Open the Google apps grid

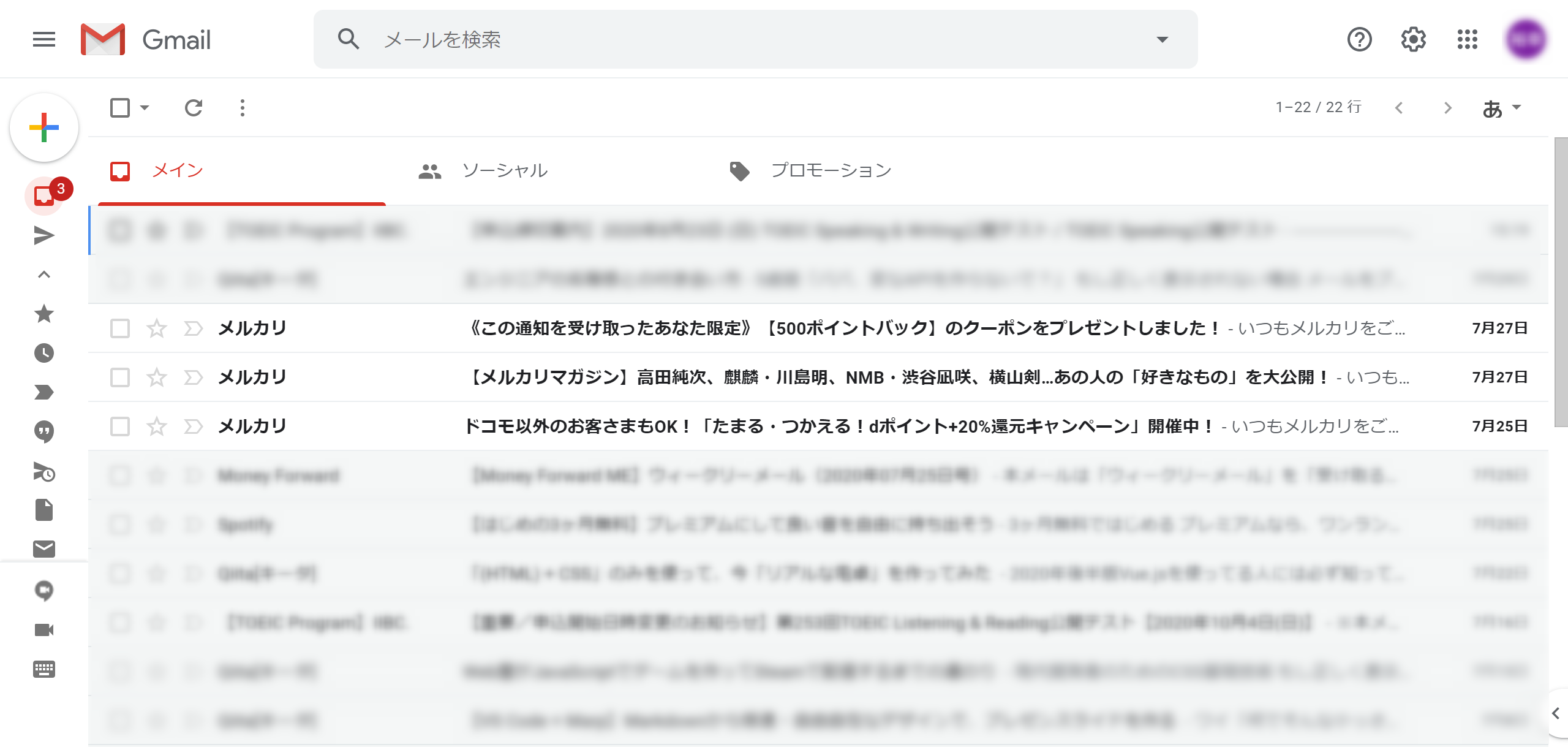[x=1467, y=39]
